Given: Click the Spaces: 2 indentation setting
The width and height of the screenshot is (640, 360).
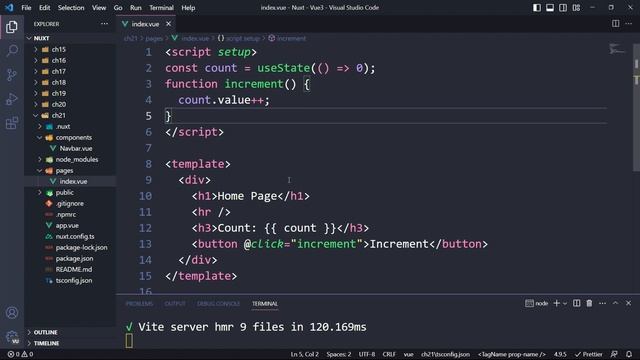Looking at the screenshot, I should tap(338, 354).
